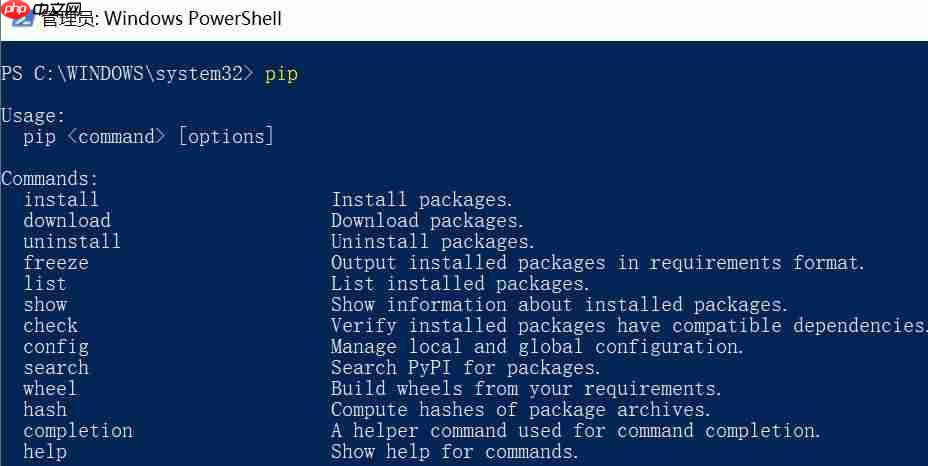Click the 'install' command name
This screenshot has height=466, width=928.
coord(61,200)
